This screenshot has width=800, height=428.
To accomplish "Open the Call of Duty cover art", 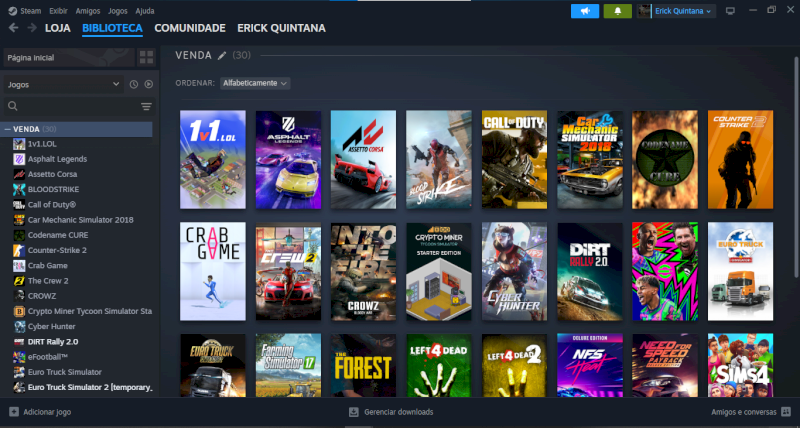I will click(514, 160).
